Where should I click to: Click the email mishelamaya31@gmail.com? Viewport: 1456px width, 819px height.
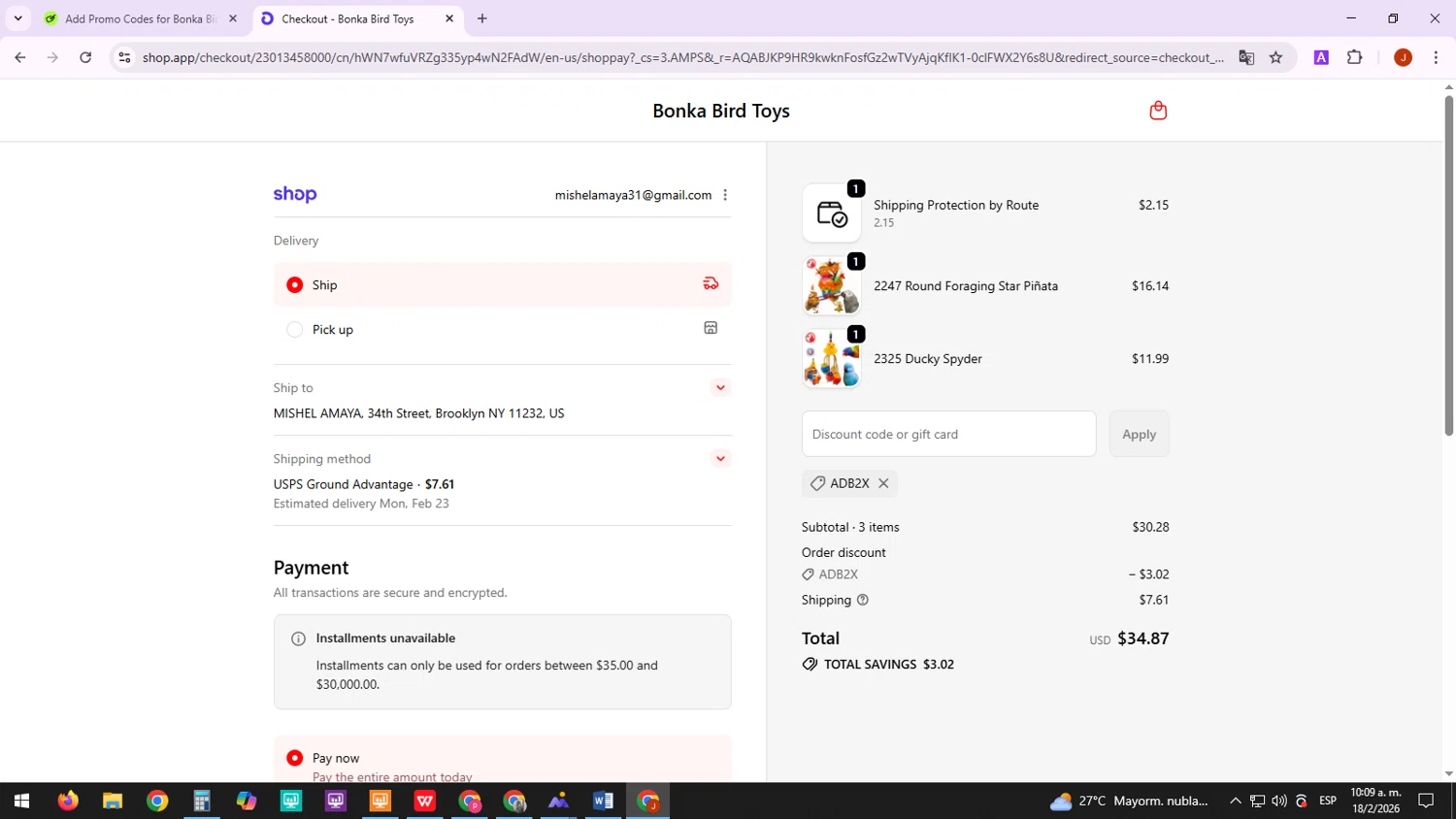633,195
